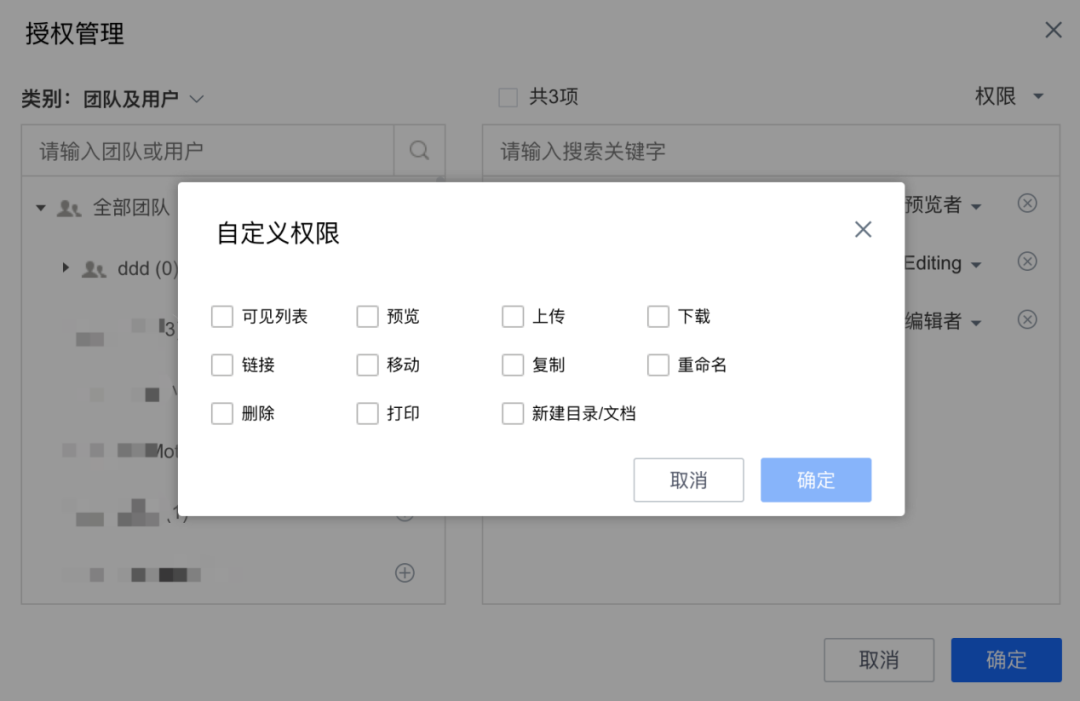This screenshot has width=1080, height=701.
Task: Remove the 编辑者 entry with circled X
Action: point(1027,320)
